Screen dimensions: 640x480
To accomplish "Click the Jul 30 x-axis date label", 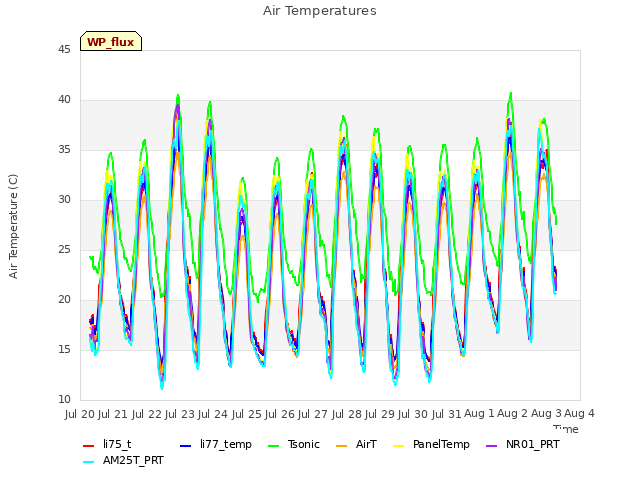I will coord(413,414).
